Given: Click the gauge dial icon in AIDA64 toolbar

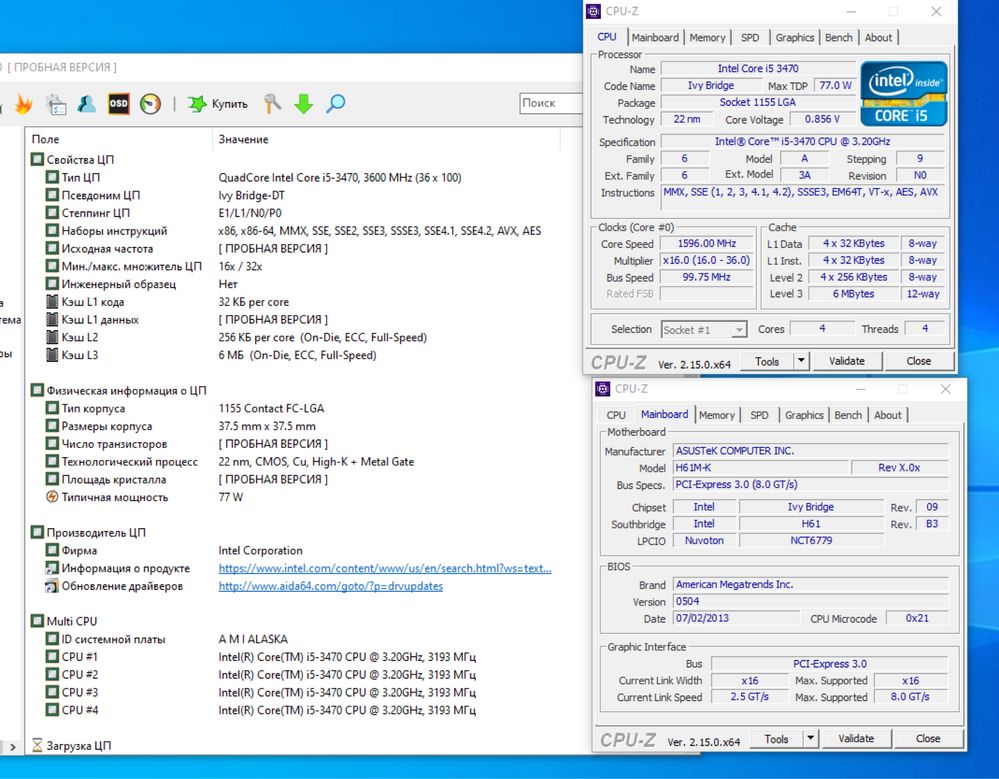Looking at the screenshot, I should (150, 104).
